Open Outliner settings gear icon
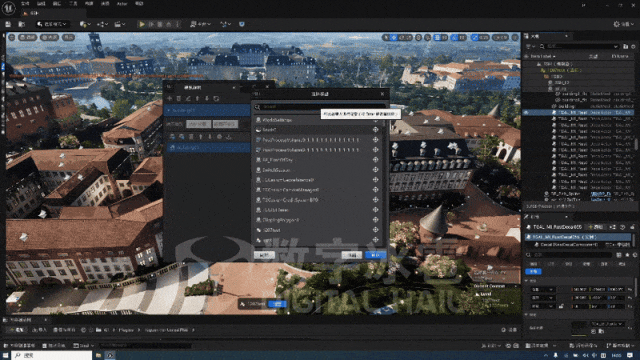 click(x=633, y=47)
